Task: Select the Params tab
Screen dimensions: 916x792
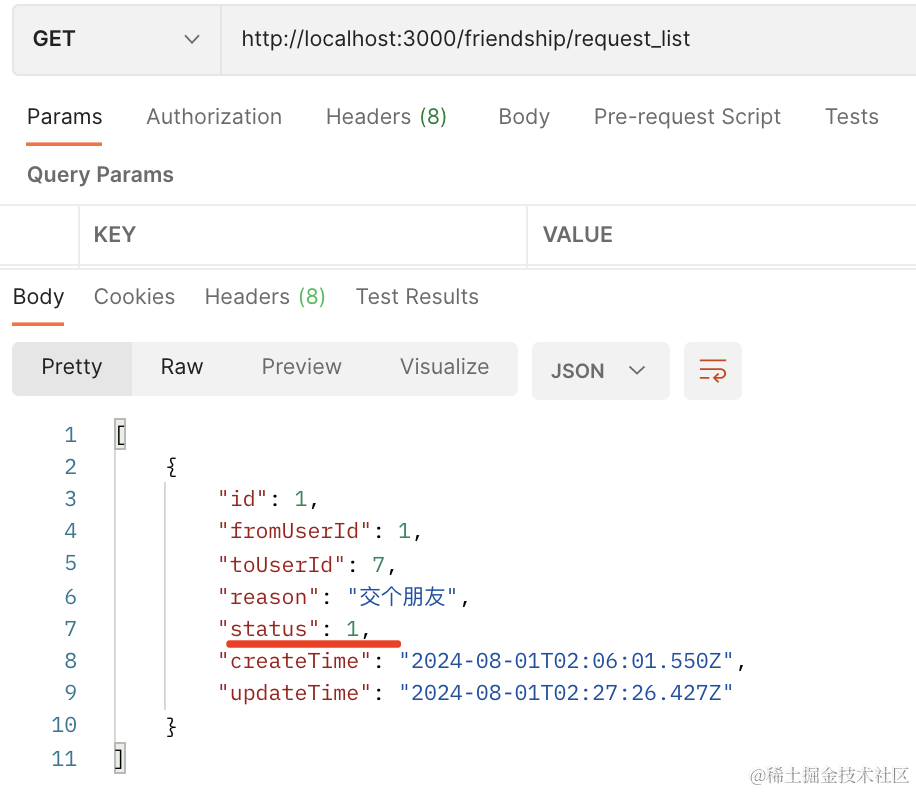Action: point(64,117)
